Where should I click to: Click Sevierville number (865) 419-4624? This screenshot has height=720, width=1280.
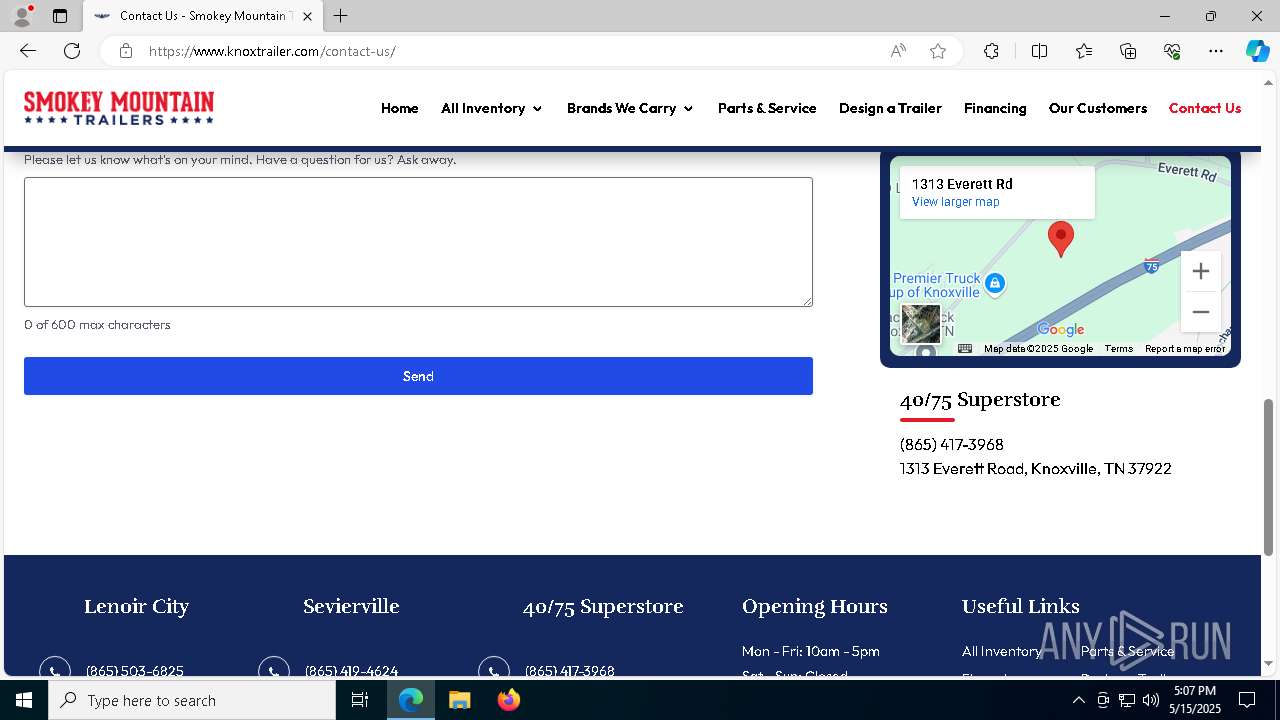pyautogui.click(x=351, y=671)
